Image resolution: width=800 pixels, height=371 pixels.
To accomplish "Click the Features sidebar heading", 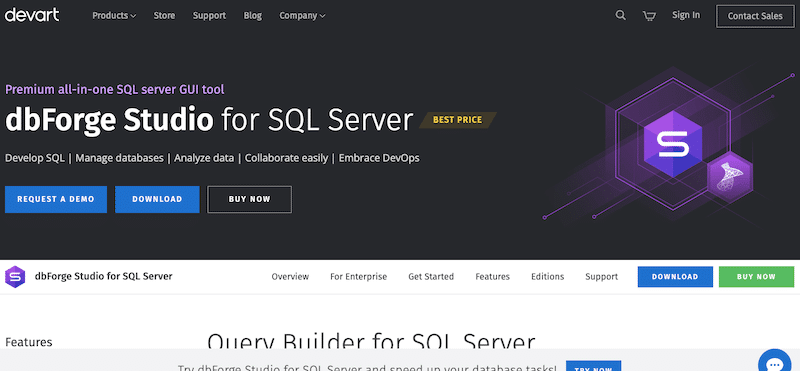I will [x=29, y=342].
